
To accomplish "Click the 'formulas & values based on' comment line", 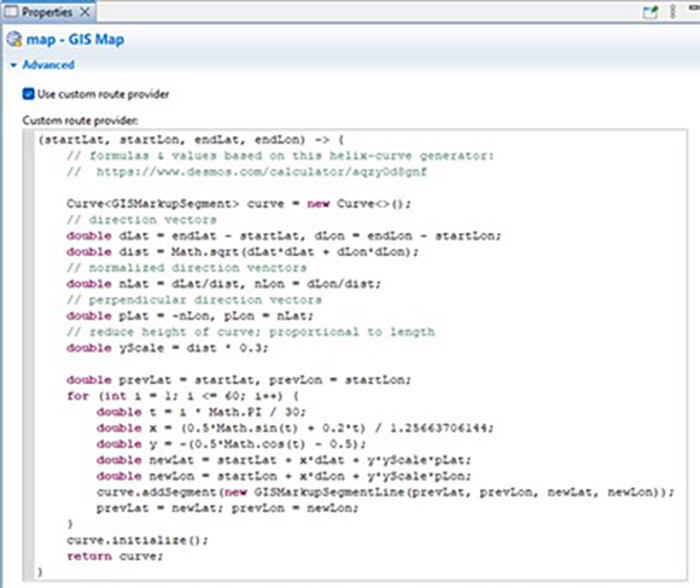I will [x=280, y=156].
